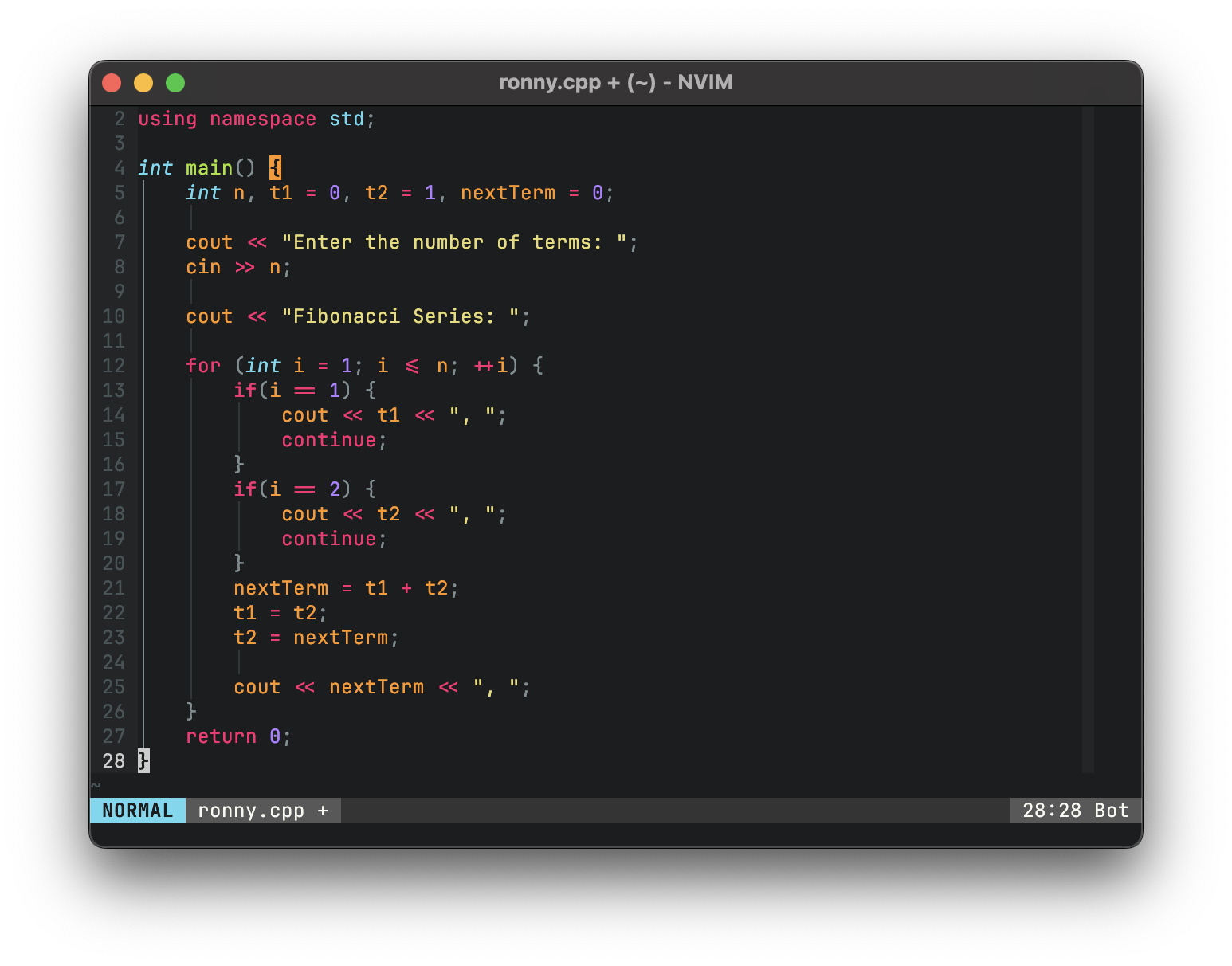Click the 'return' keyword on line 27

[221, 736]
